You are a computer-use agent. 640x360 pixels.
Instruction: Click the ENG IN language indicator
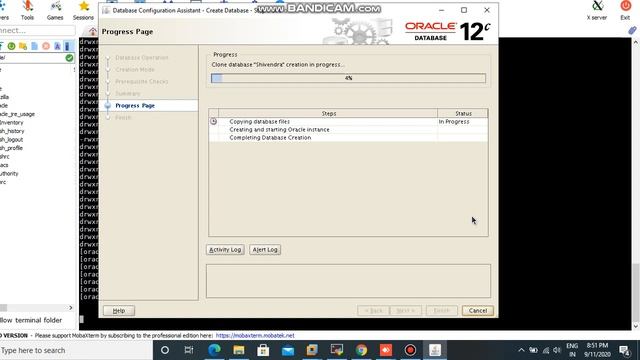coord(572,350)
